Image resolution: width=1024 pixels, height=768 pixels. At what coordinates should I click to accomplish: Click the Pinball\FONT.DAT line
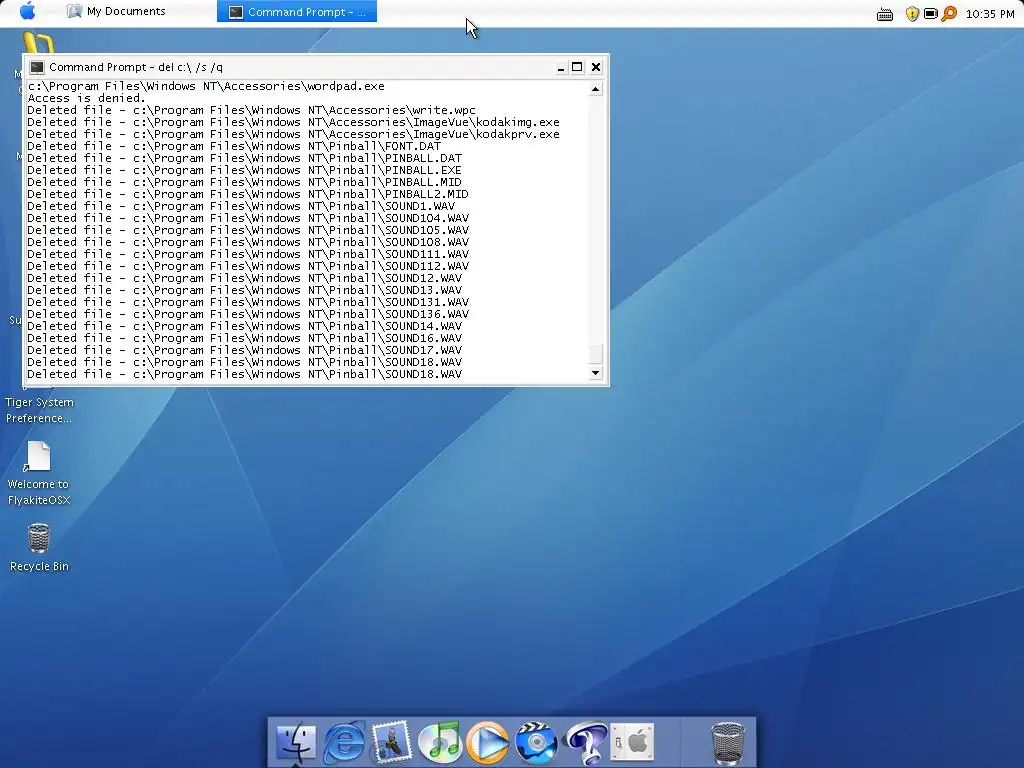pyautogui.click(x=234, y=146)
